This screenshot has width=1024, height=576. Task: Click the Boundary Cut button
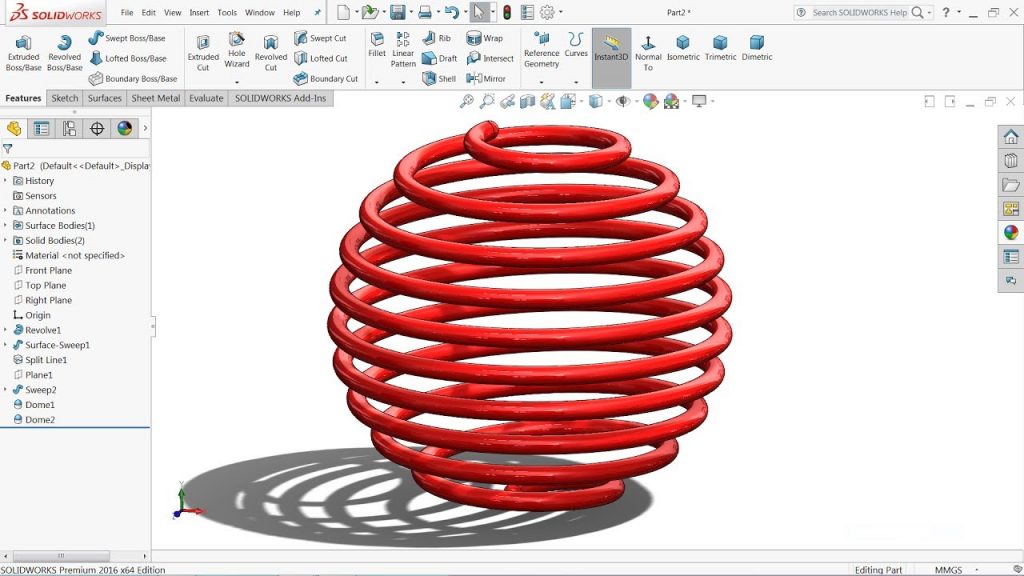325,78
